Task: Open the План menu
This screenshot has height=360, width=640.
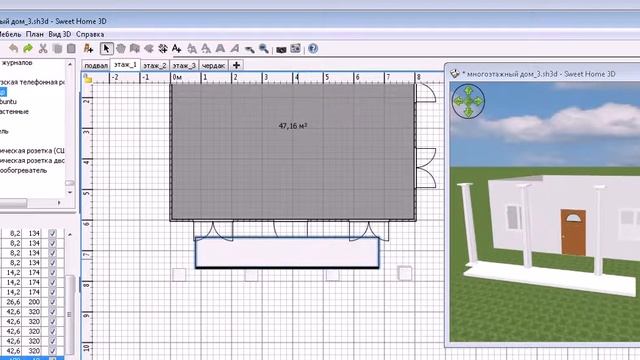Action: click(x=35, y=34)
